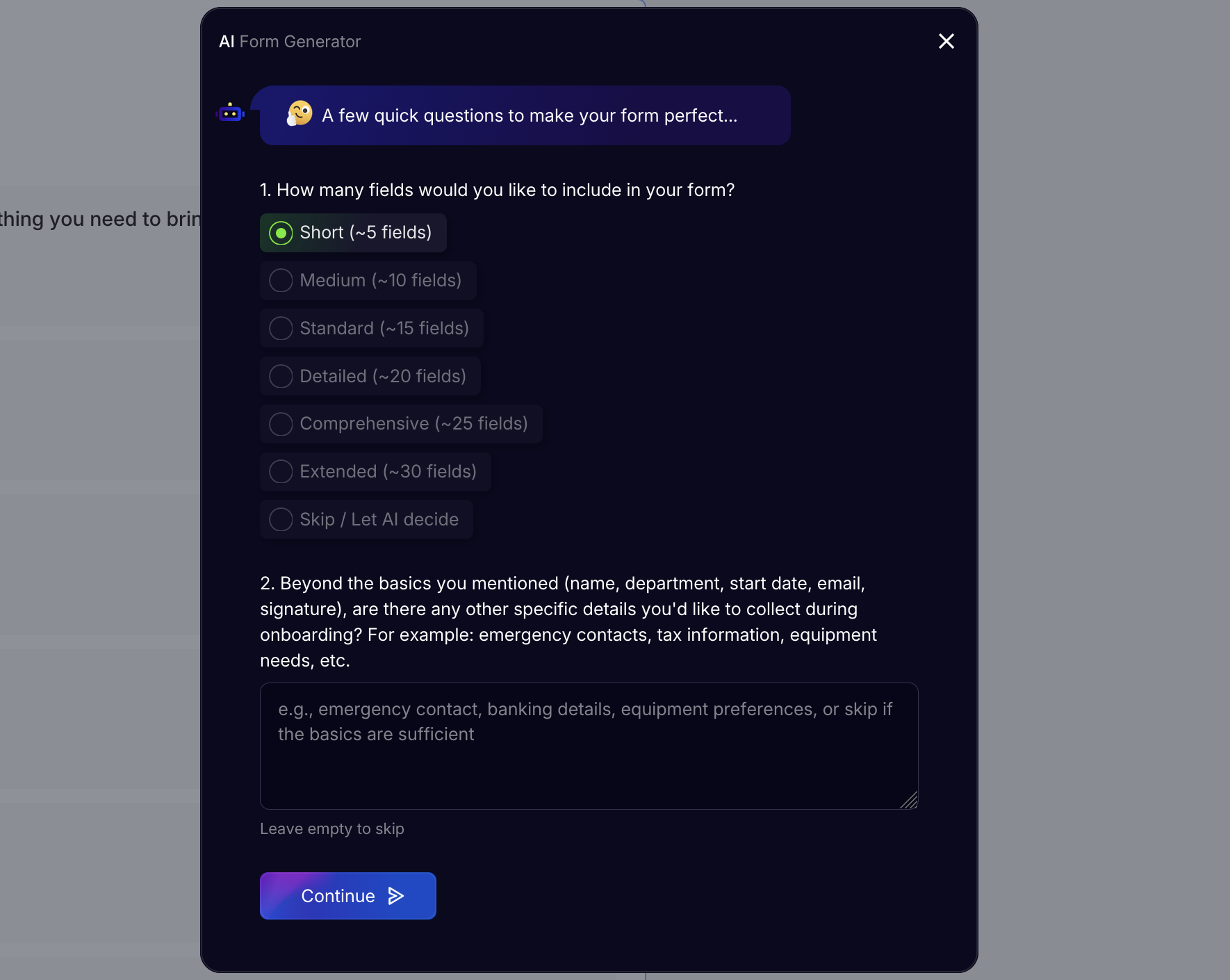Image resolution: width=1230 pixels, height=980 pixels.
Task: Pick the Standard (~15 fields) option
Action: click(281, 328)
